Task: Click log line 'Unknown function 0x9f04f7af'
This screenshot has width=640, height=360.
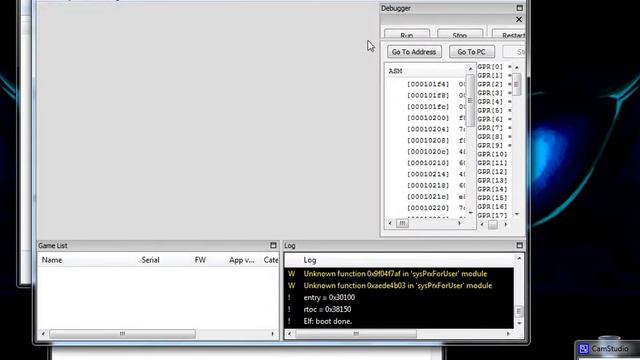Action: click(395, 273)
